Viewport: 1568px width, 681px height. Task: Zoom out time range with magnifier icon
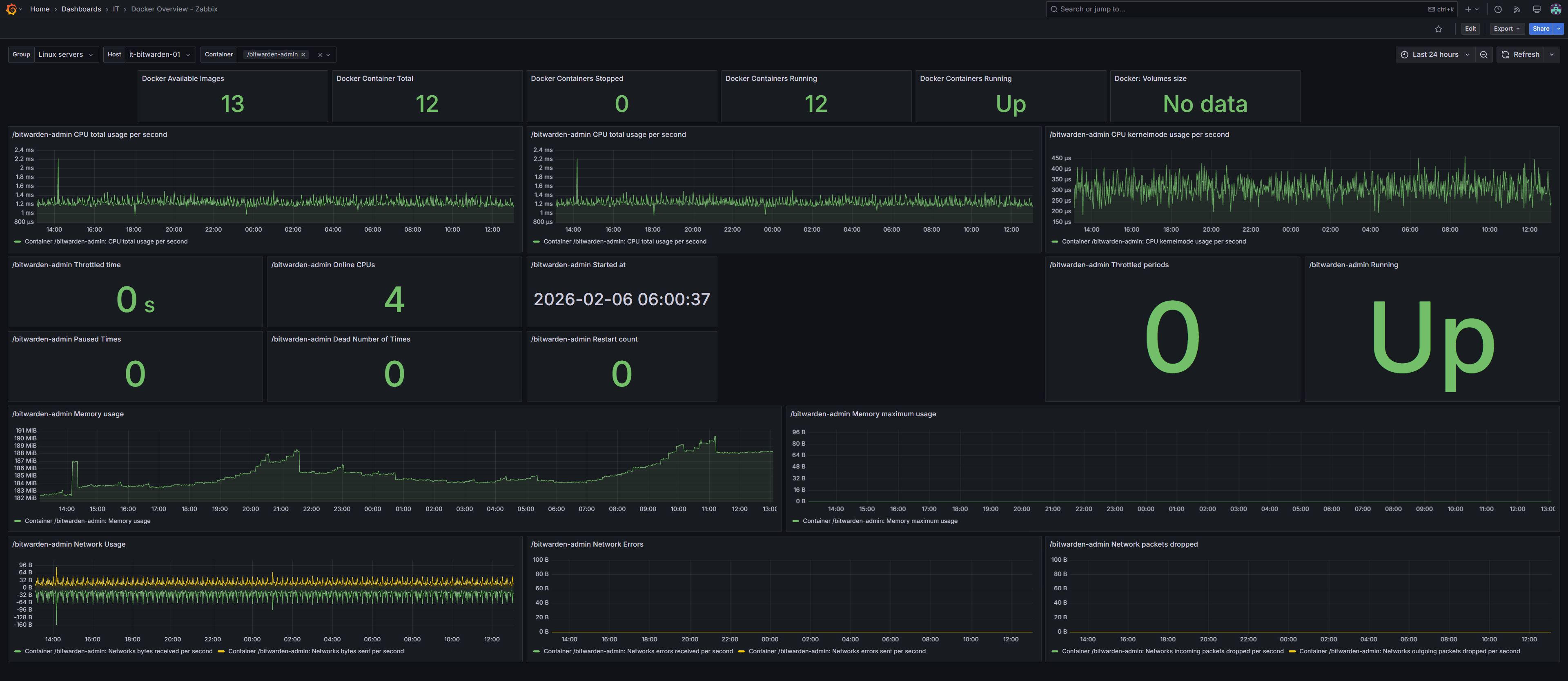point(1484,54)
